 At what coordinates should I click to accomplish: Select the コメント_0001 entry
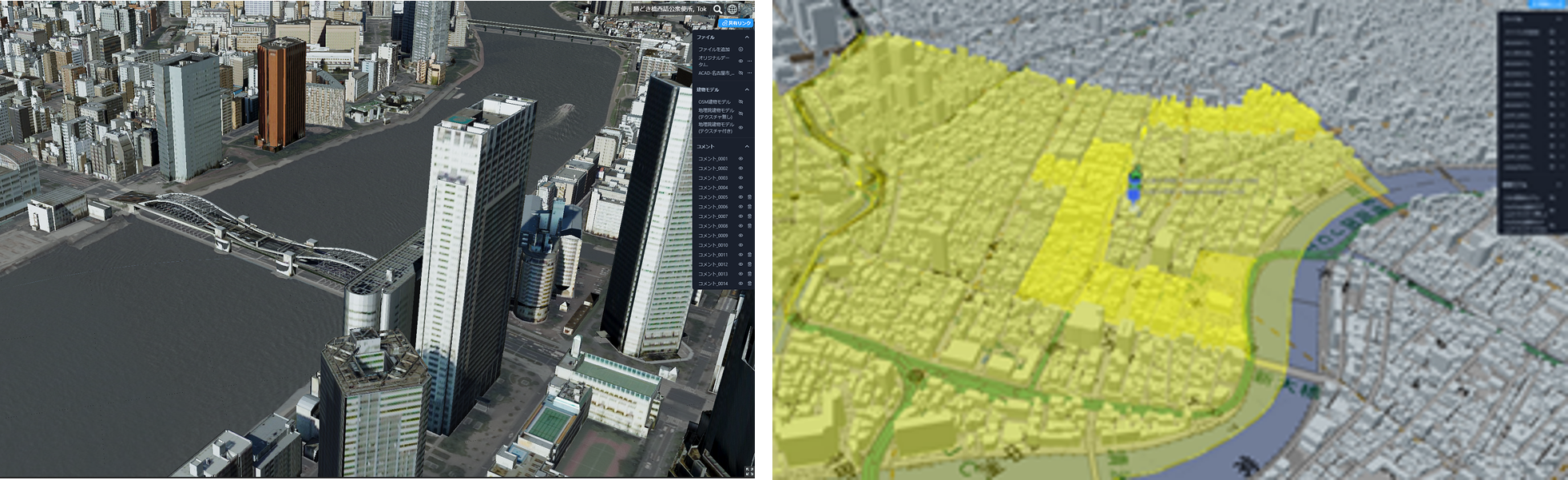(713, 159)
